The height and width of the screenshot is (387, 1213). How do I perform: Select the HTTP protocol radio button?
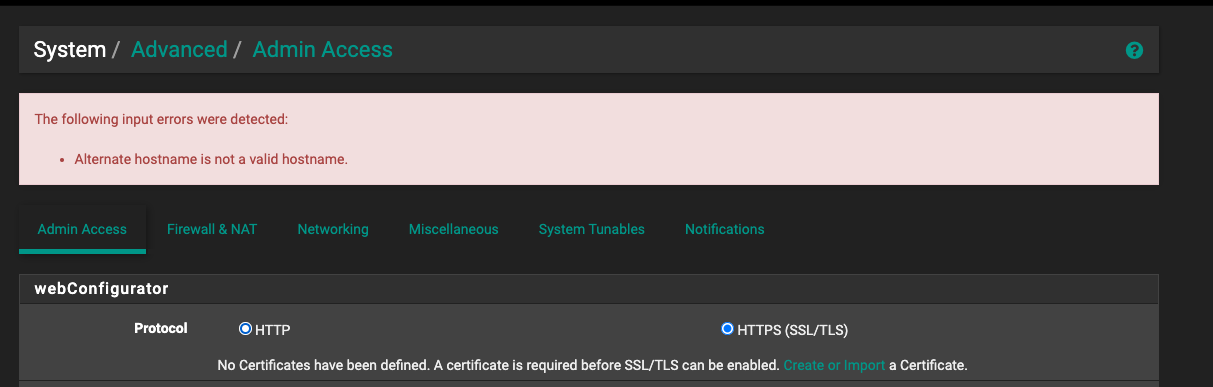coord(245,329)
